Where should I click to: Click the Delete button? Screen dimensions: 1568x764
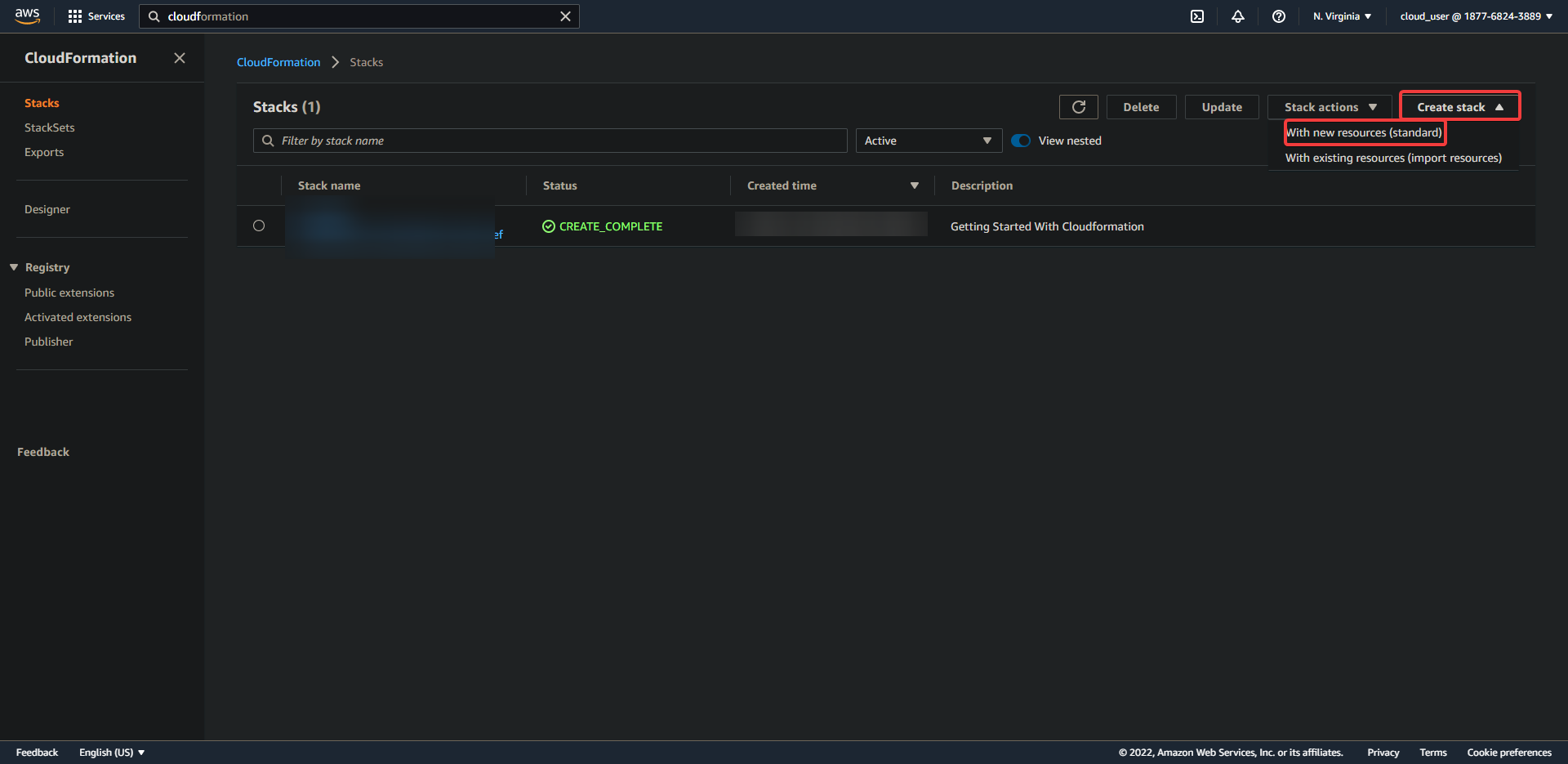(x=1141, y=107)
